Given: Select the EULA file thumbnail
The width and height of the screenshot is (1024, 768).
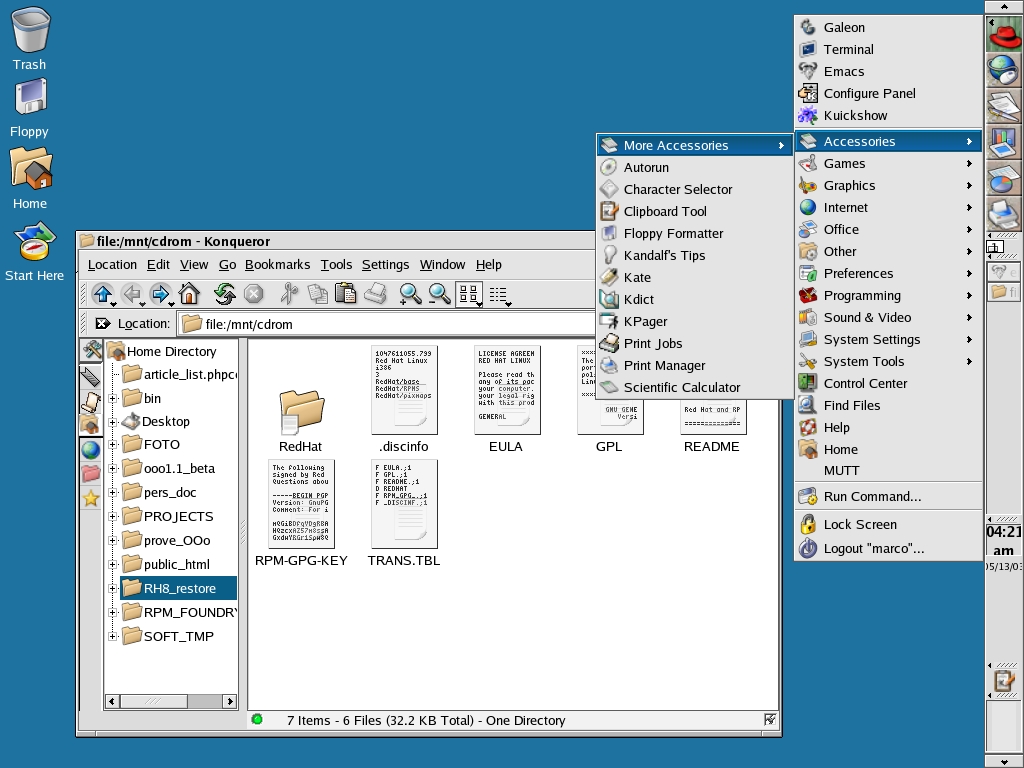Looking at the screenshot, I should (506, 391).
